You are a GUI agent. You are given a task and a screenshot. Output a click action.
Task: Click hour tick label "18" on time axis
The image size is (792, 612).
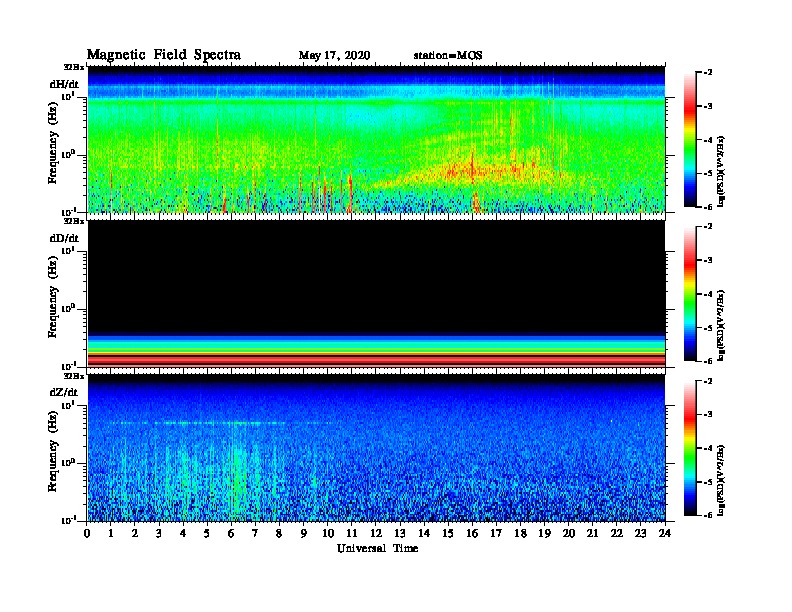(520, 533)
